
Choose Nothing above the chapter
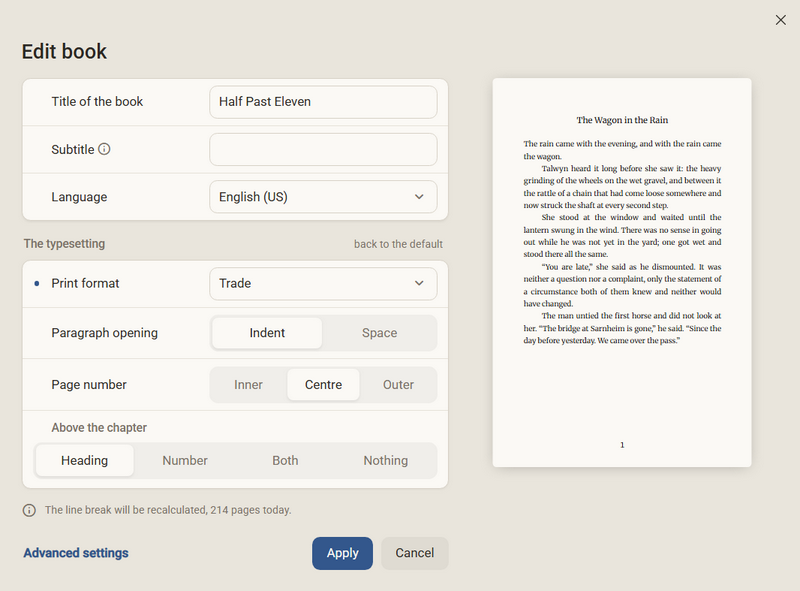click(386, 460)
